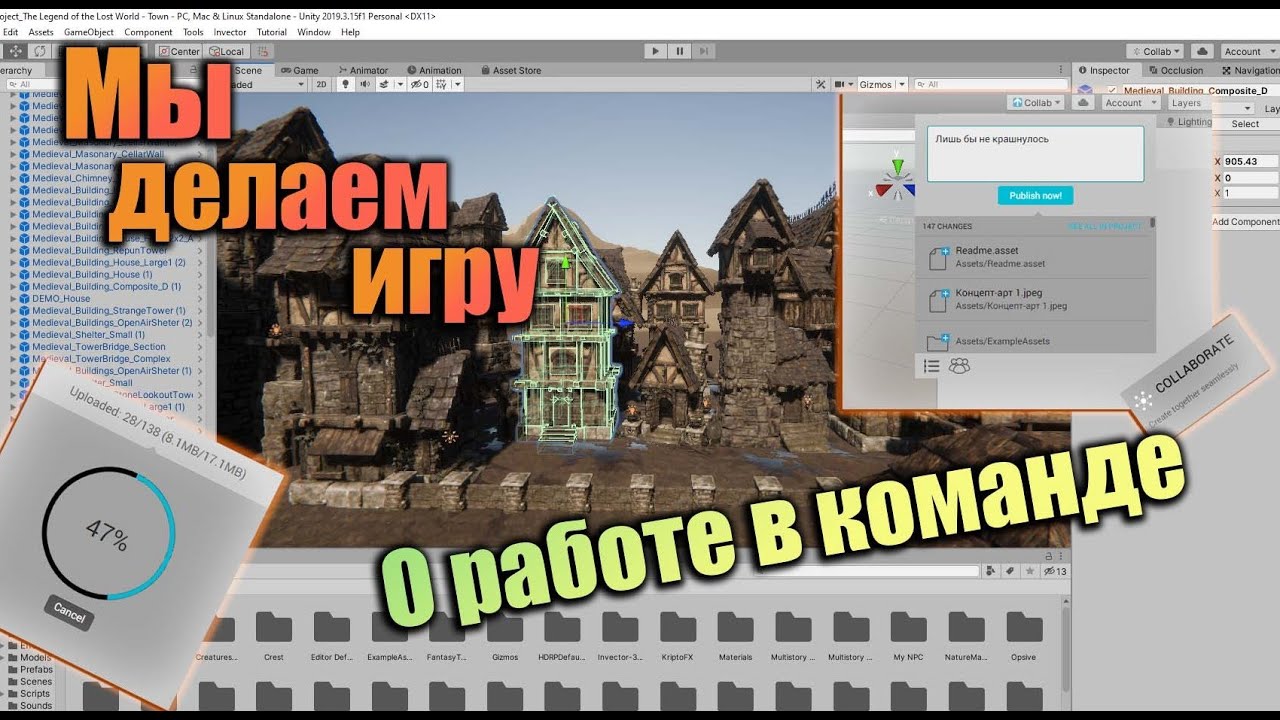Open the inset panel Collab dropdown
Screen dimensions: 1280x720
point(1037,102)
